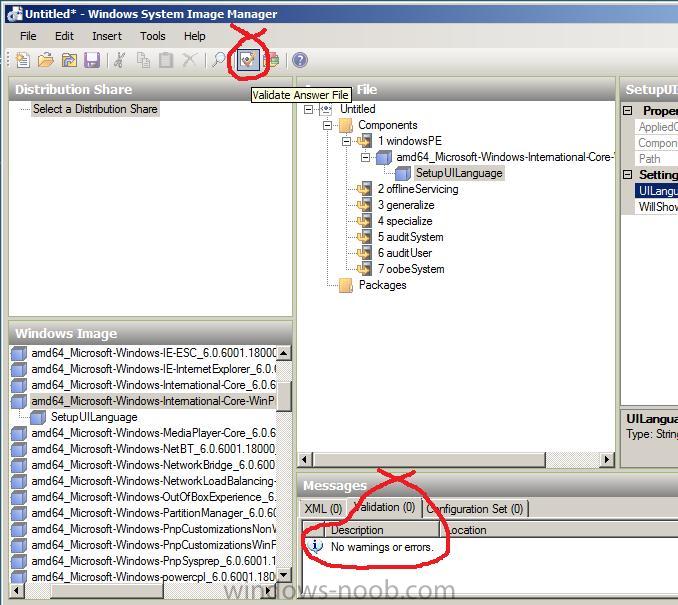The image size is (678, 605).
Task: Select amd64_Microsoft-Windows-PartitionManager component
Action: coord(153,513)
